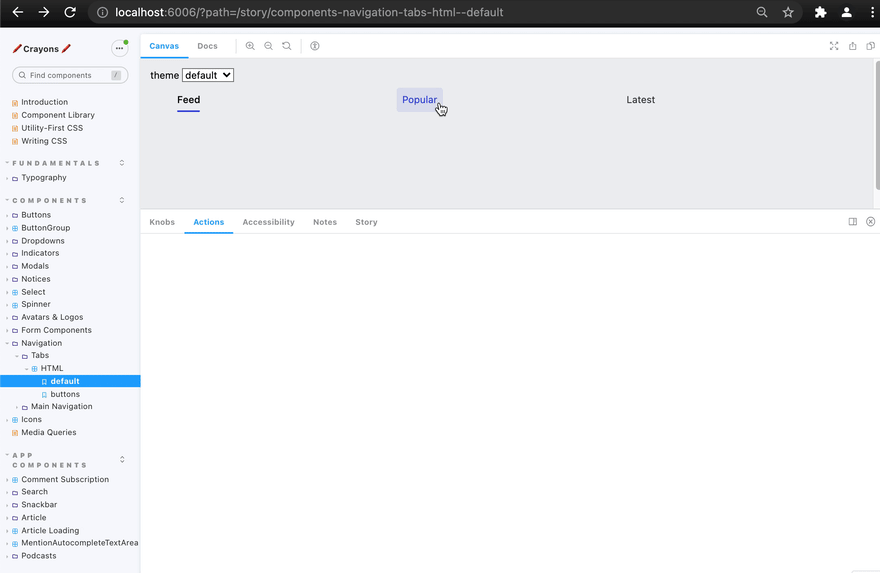Zoom in the canvas

tap(250, 46)
